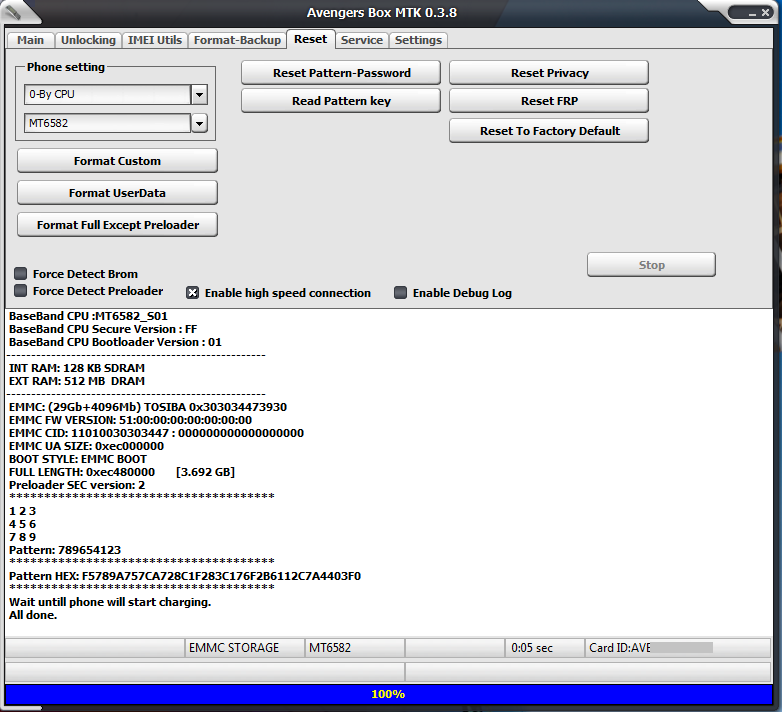Open the IMEI Utils tab
The height and width of the screenshot is (712, 782).
click(x=155, y=40)
